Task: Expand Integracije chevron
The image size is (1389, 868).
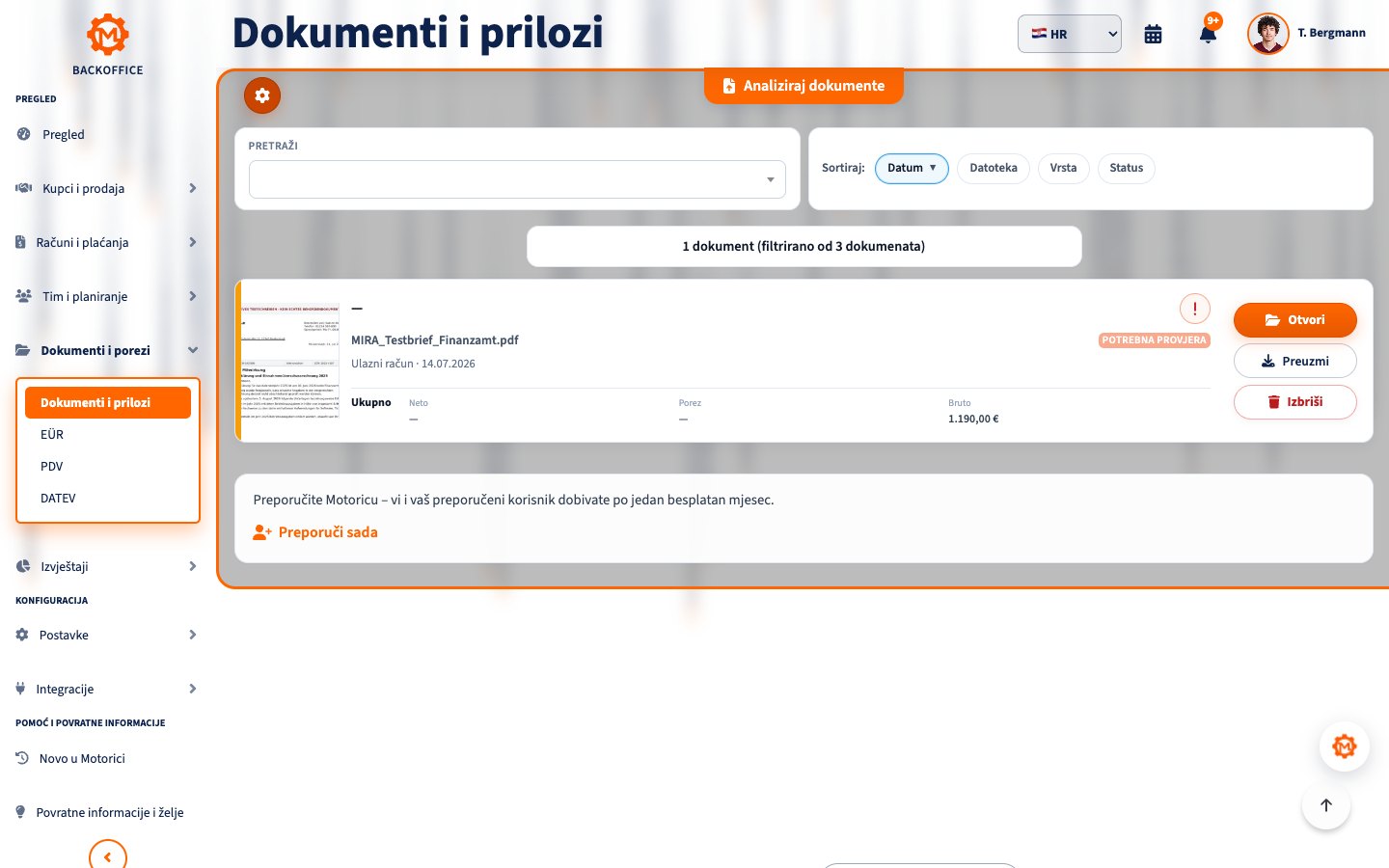Action: [193, 689]
